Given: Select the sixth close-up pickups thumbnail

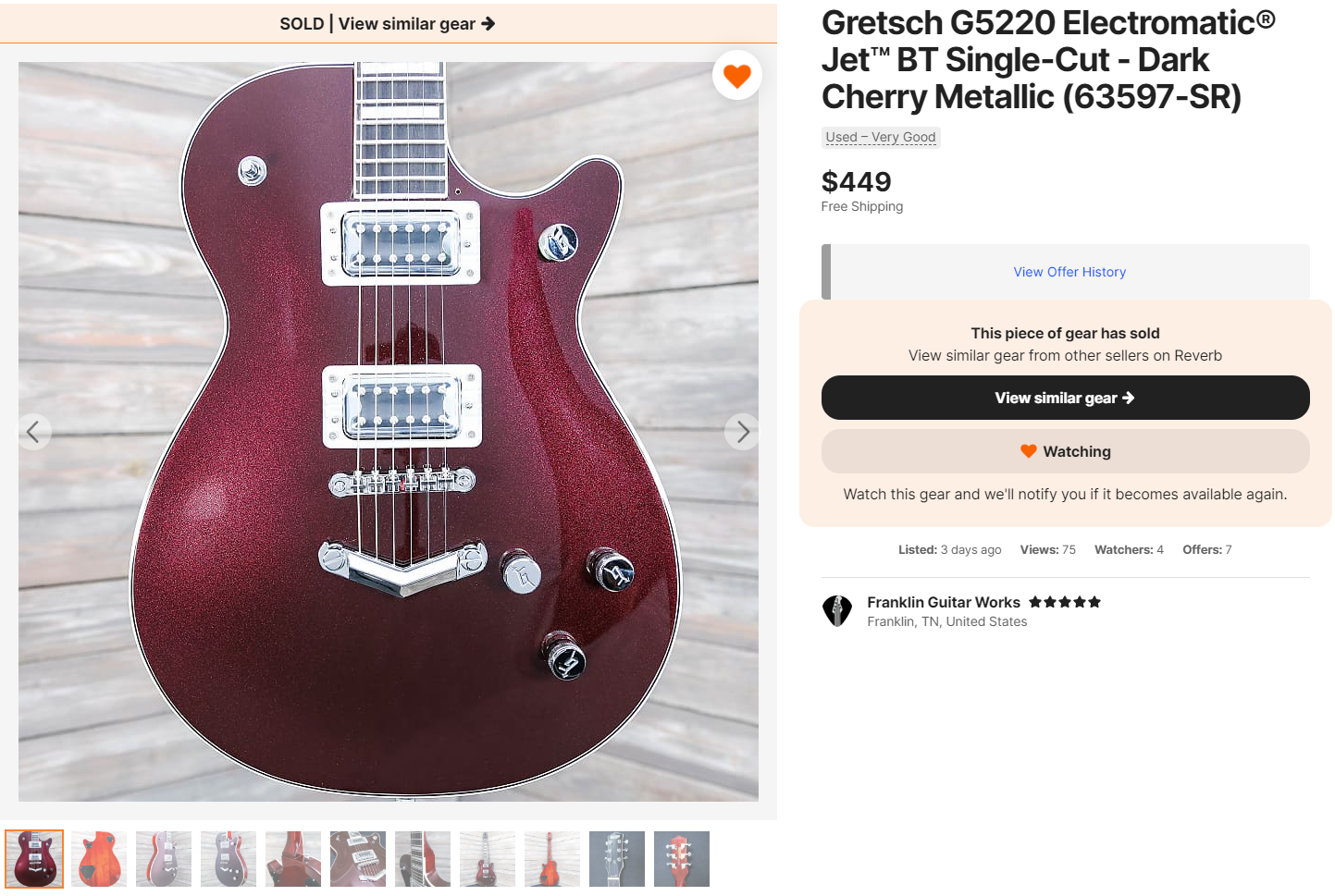Looking at the screenshot, I should [358, 859].
